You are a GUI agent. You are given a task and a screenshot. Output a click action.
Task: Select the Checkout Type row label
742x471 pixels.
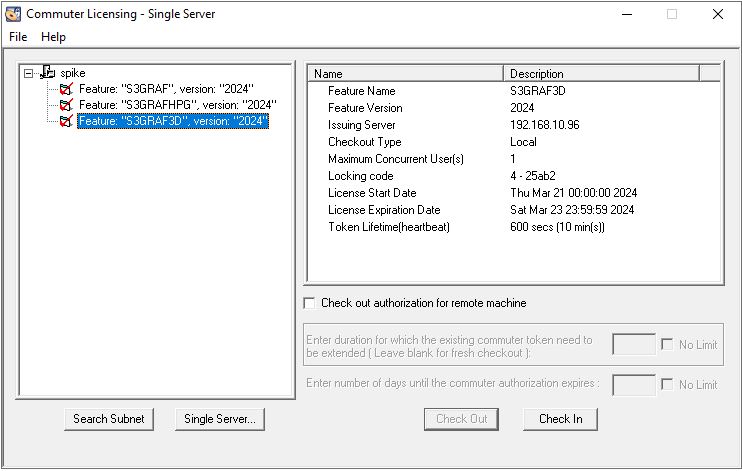(364, 142)
